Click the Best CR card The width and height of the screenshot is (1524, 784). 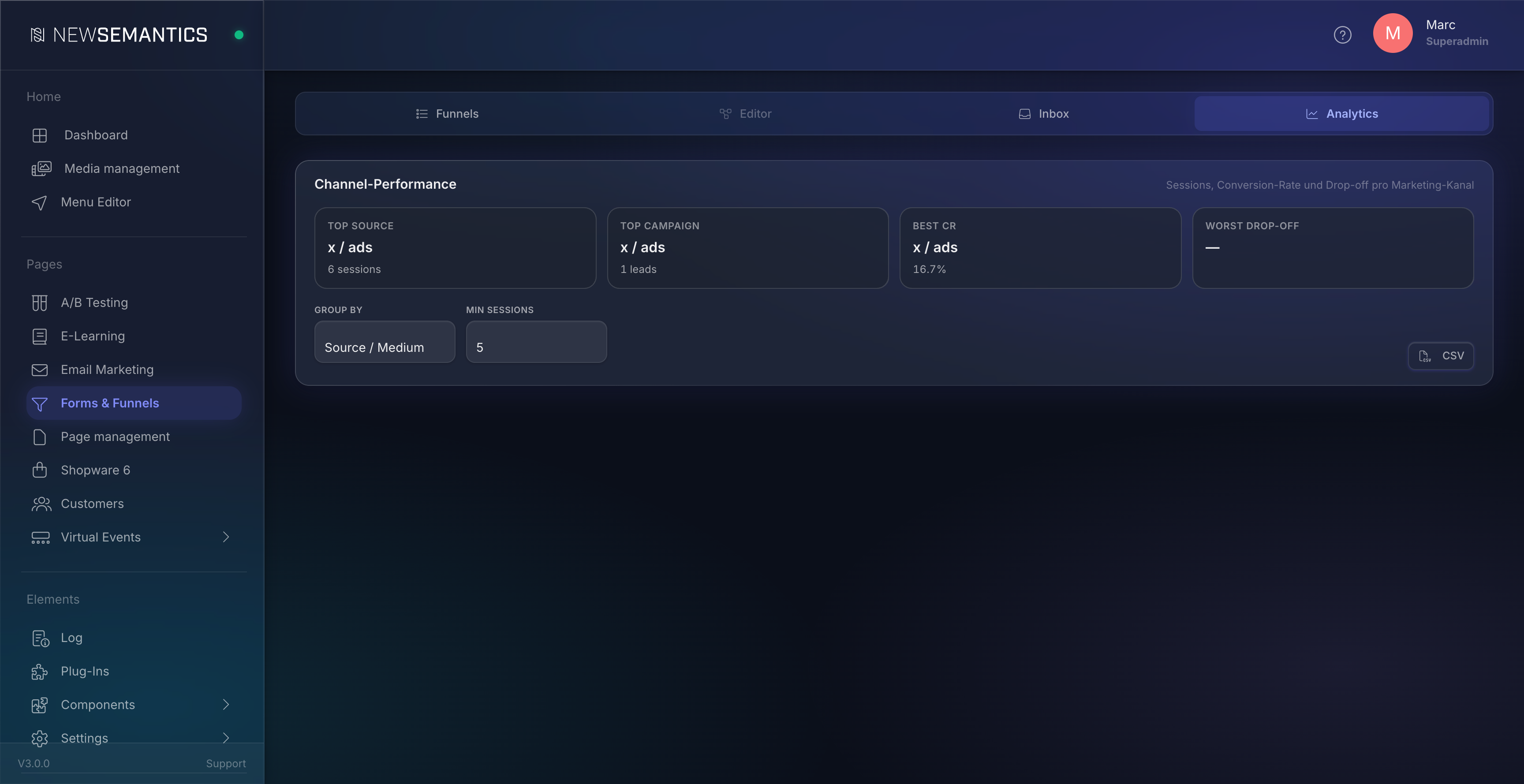1040,248
